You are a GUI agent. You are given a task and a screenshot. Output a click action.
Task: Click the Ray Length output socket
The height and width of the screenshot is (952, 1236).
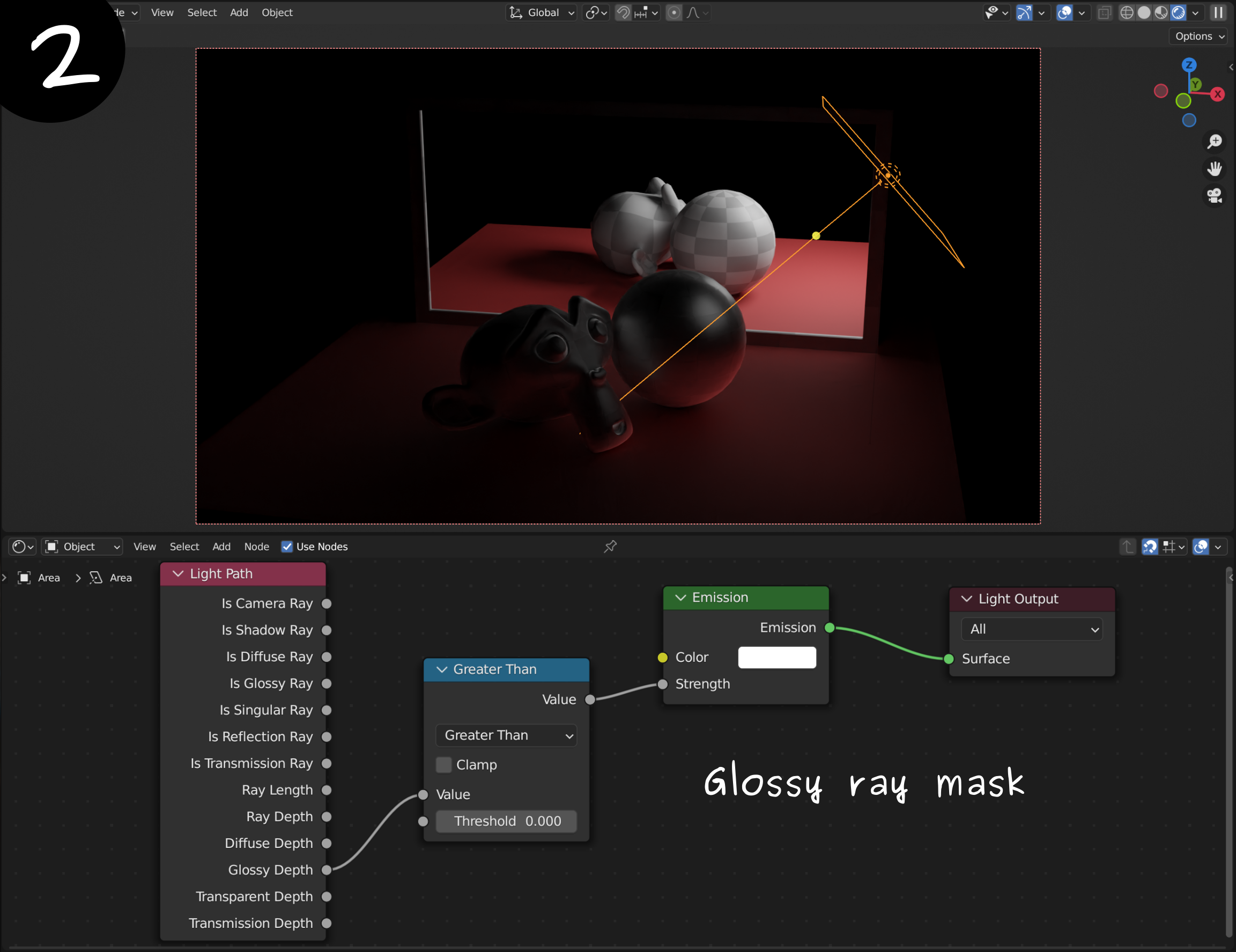pos(327,789)
